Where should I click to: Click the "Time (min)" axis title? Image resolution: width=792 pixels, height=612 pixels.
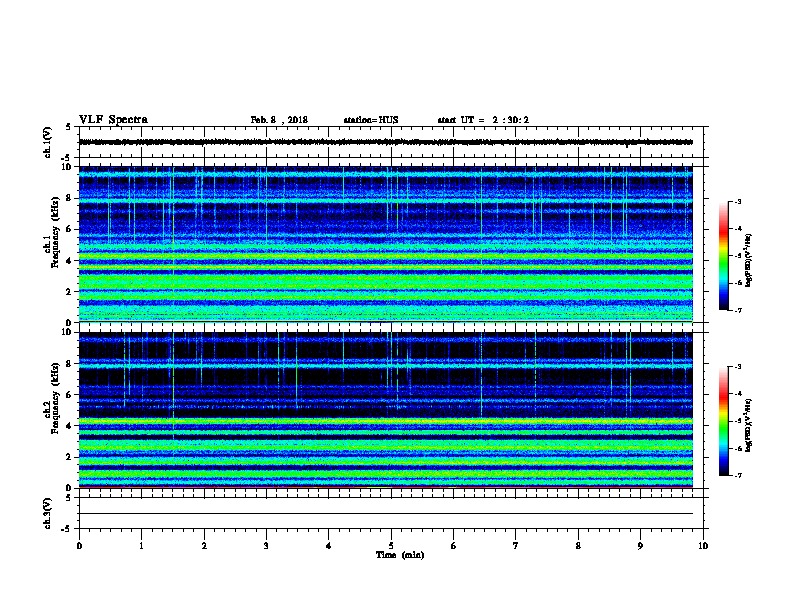[400, 555]
